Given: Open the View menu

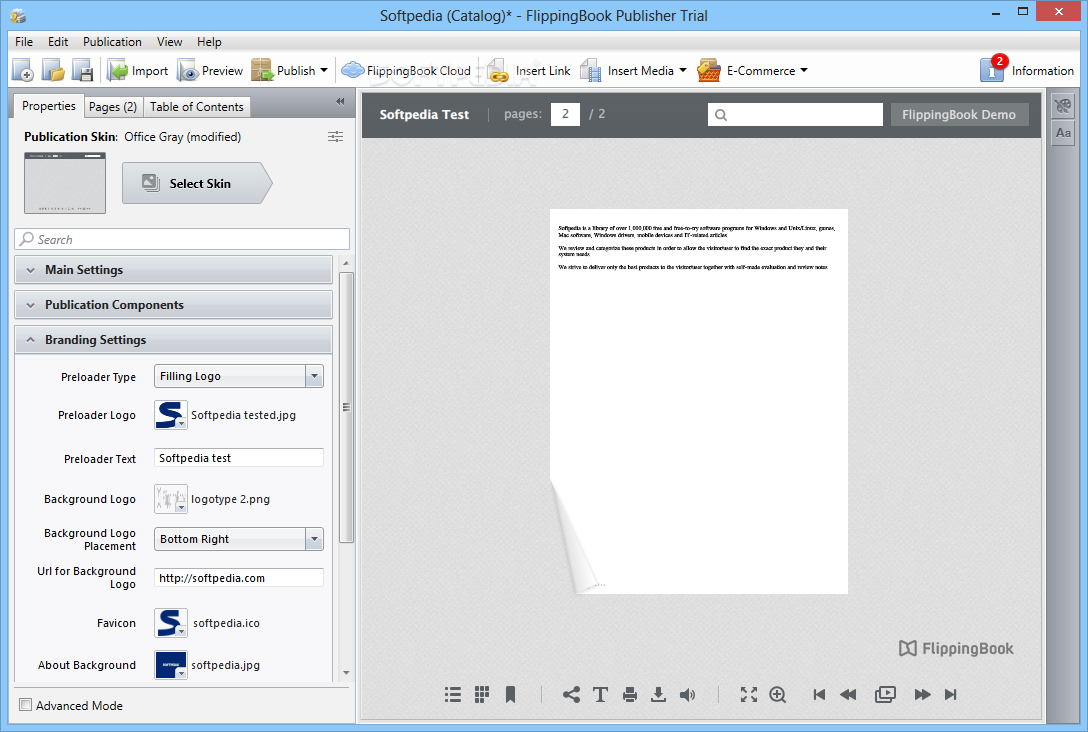Looking at the screenshot, I should click(169, 42).
